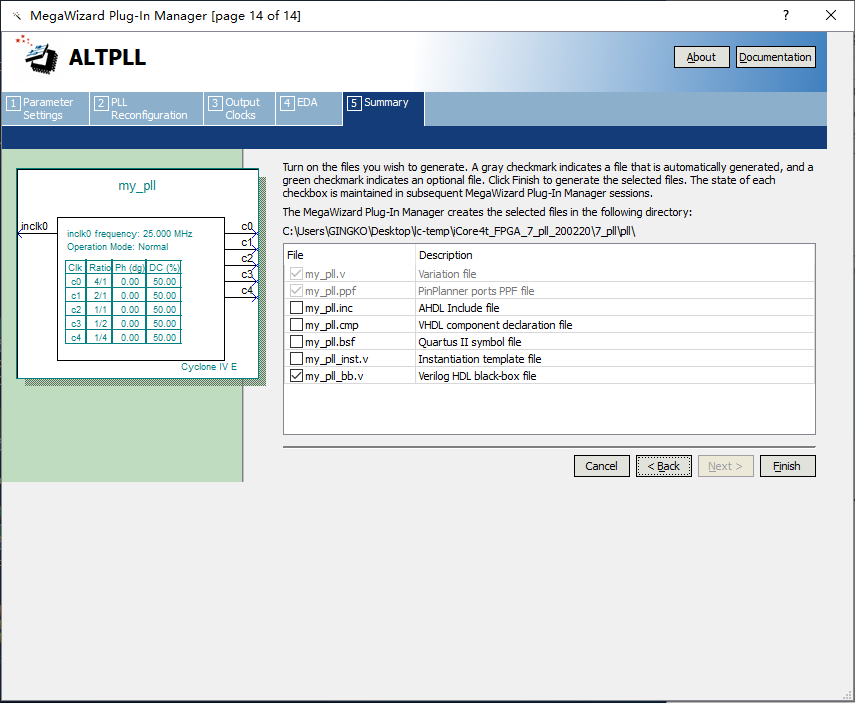This screenshot has height=703, width=855.
Task: Cancel the MegaWizard dialog
Action: pyautogui.click(x=601, y=466)
